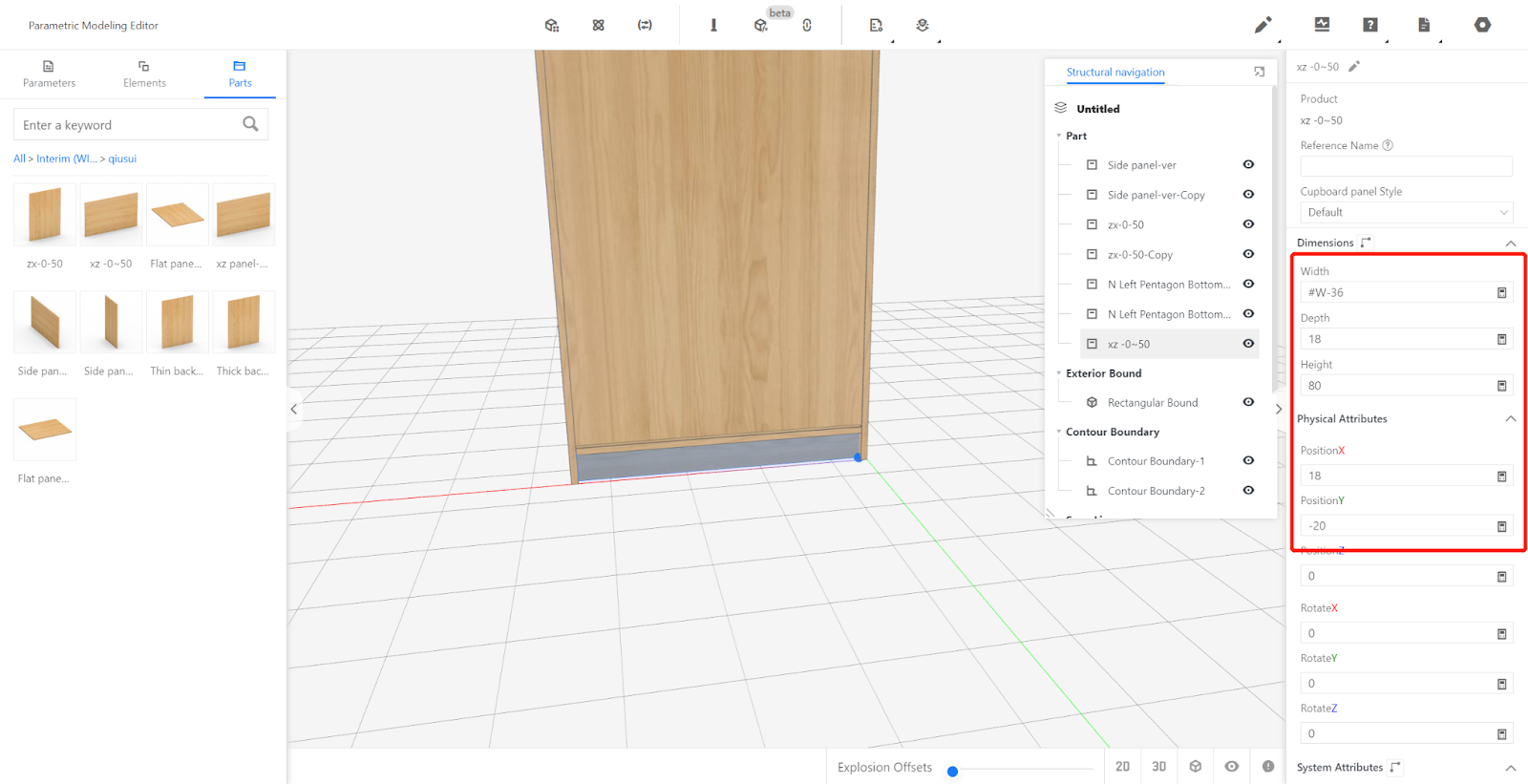Click the rename pencil beside xz -0~50 title

1354,67
